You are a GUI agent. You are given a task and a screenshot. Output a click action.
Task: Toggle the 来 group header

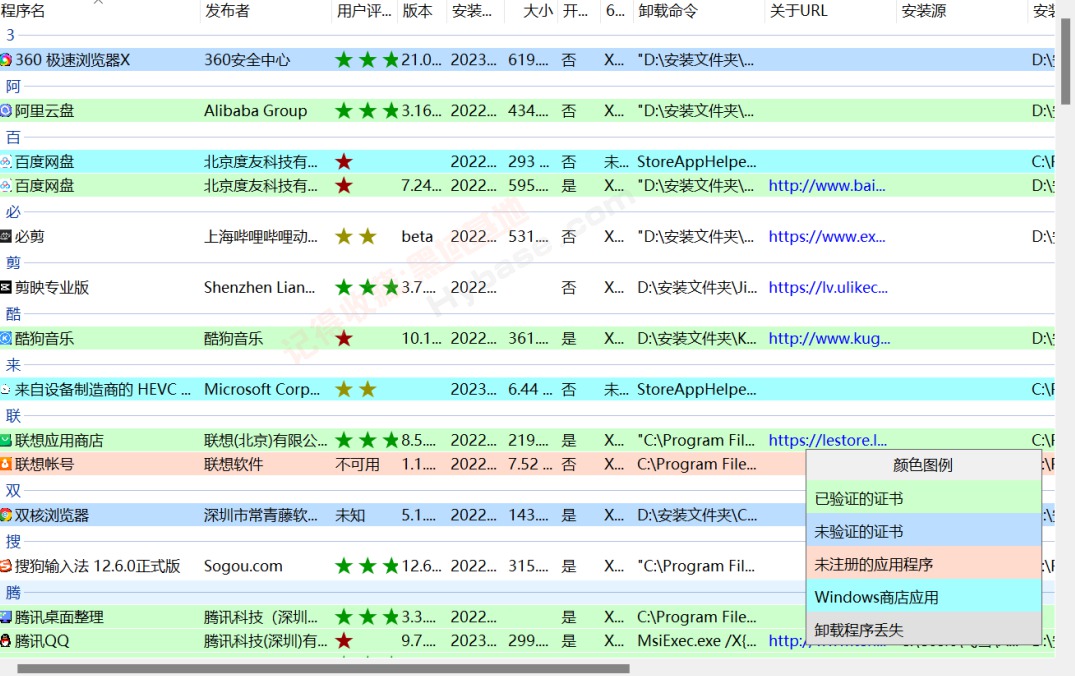click(13, 365)
